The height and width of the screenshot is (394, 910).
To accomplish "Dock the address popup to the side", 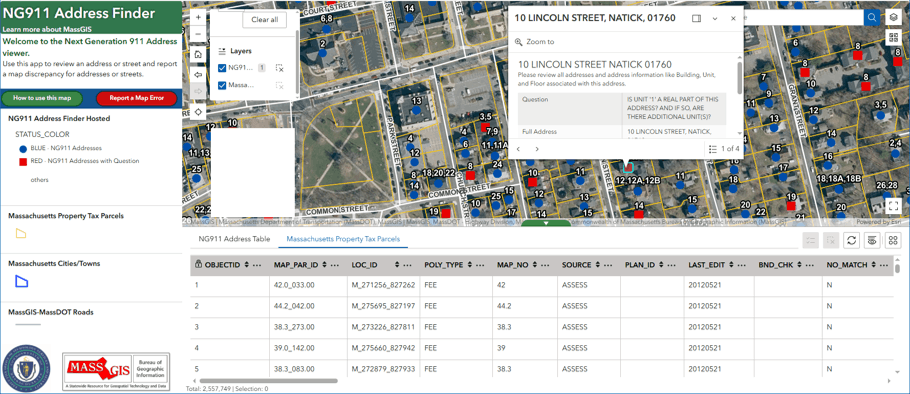I will point(696,18).
